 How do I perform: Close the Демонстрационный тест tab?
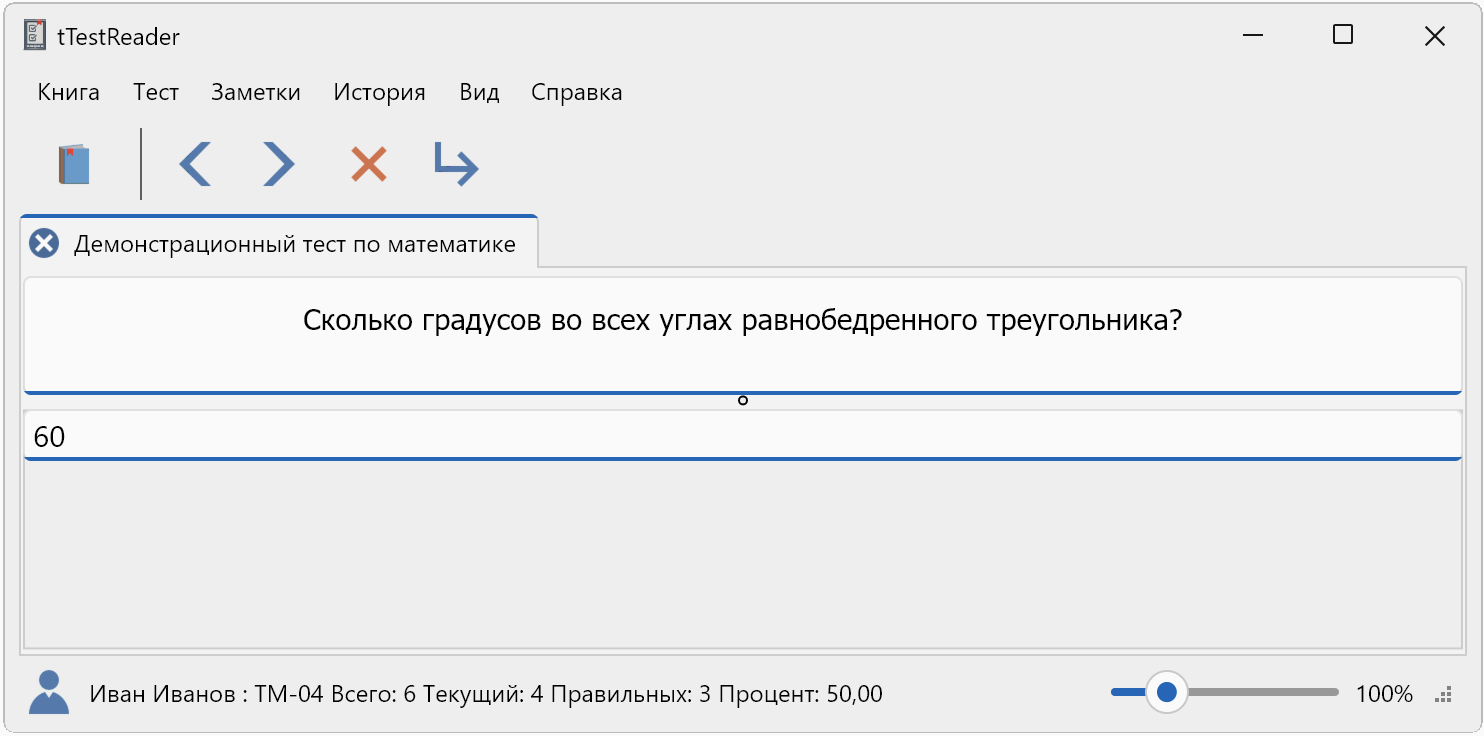pos(44,243)
